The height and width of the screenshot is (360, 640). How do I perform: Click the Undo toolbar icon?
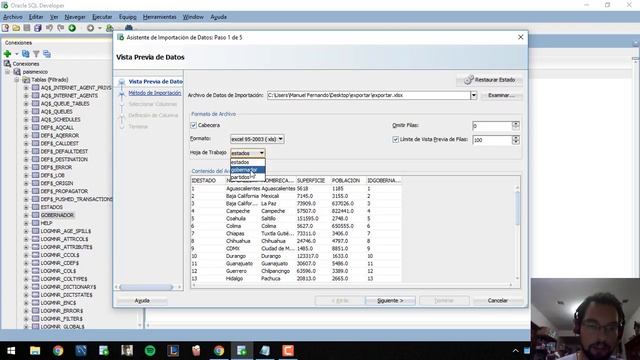point(49,28)
